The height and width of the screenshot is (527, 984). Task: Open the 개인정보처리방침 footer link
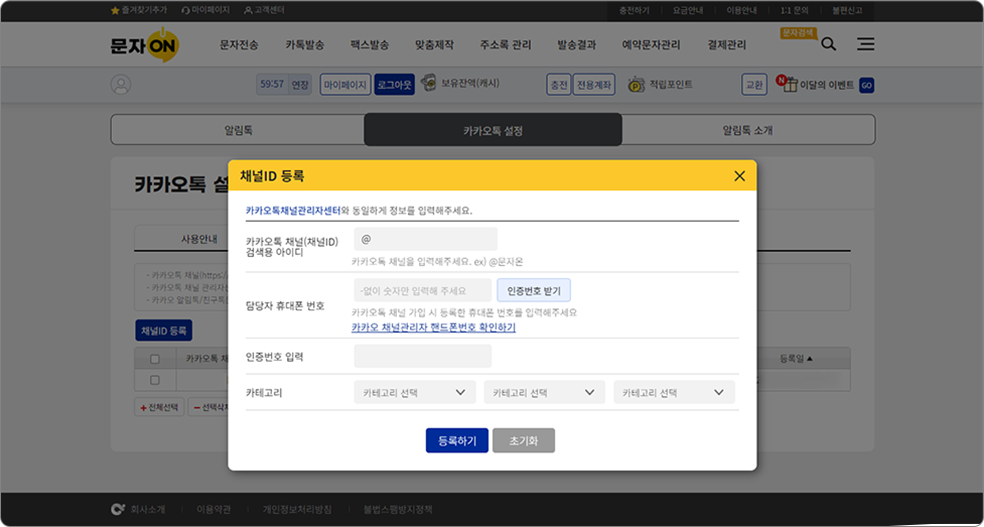pos(297,509)
